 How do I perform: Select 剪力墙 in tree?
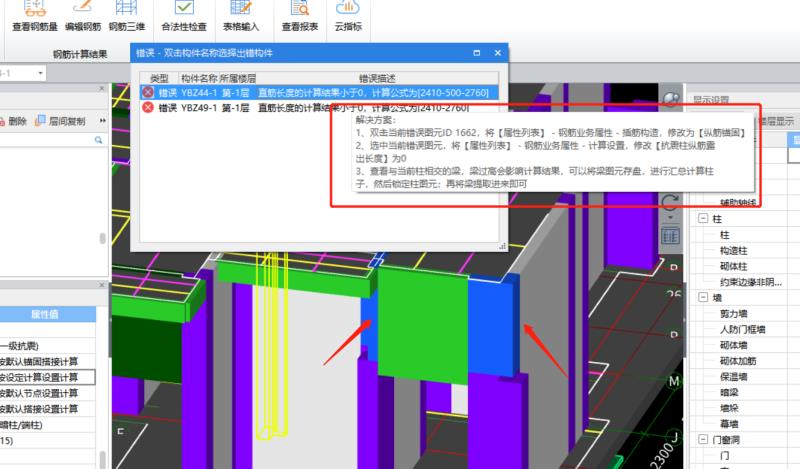click(x=733, y=313)
